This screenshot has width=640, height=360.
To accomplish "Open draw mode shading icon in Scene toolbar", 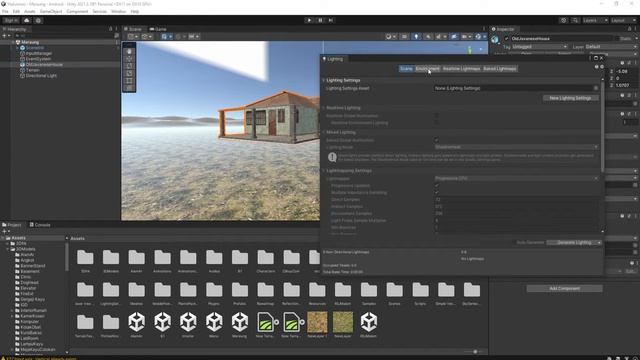I will pos(390,36).
